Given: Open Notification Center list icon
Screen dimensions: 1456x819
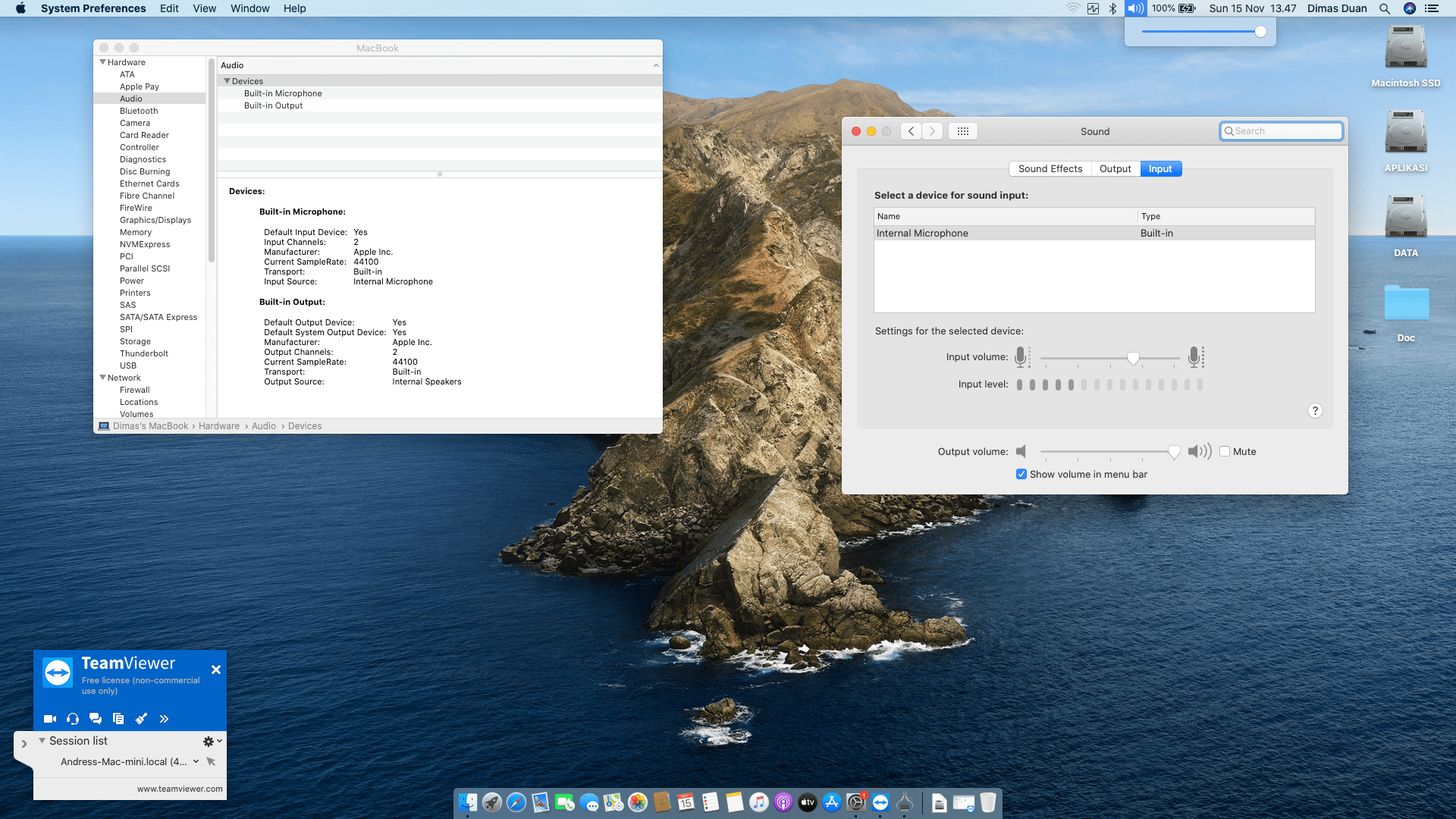Looking at the screenshot, I should pos(1432,8).
